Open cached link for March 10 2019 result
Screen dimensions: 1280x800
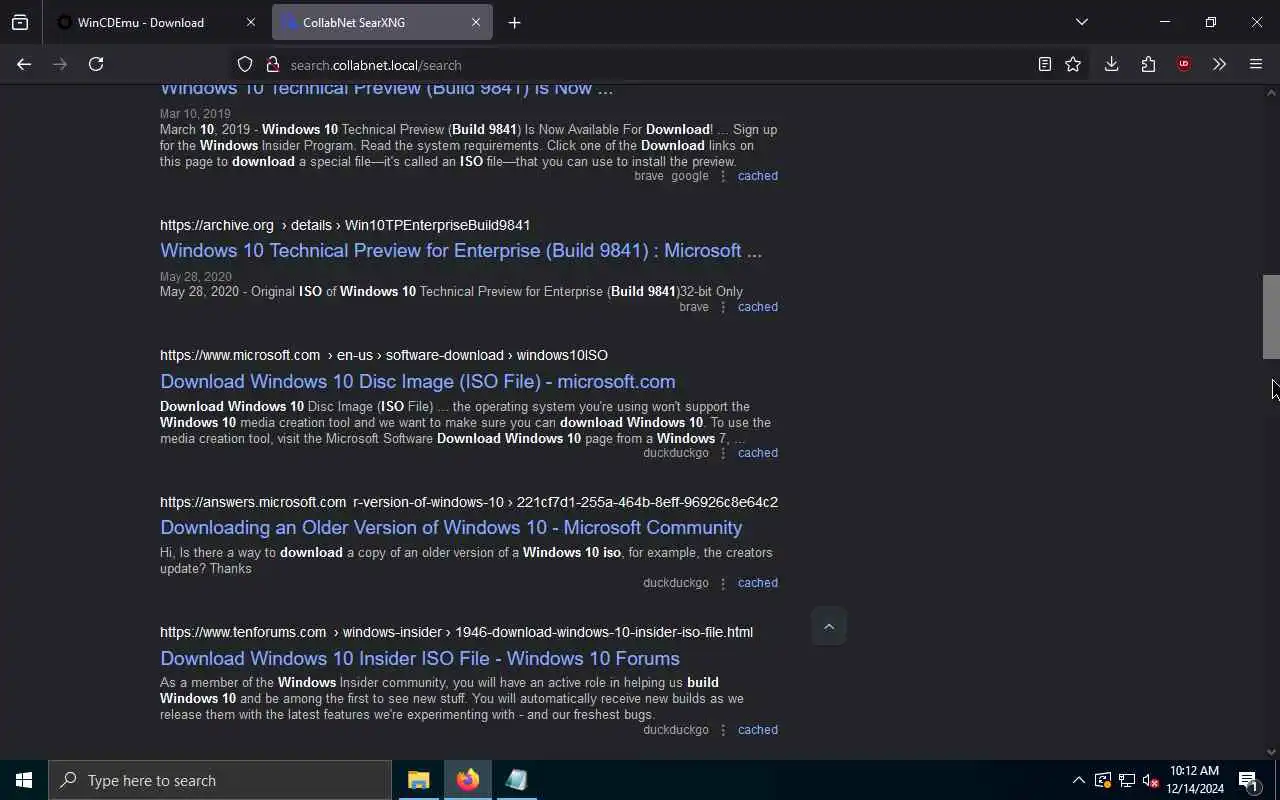[x=757, y=176]
